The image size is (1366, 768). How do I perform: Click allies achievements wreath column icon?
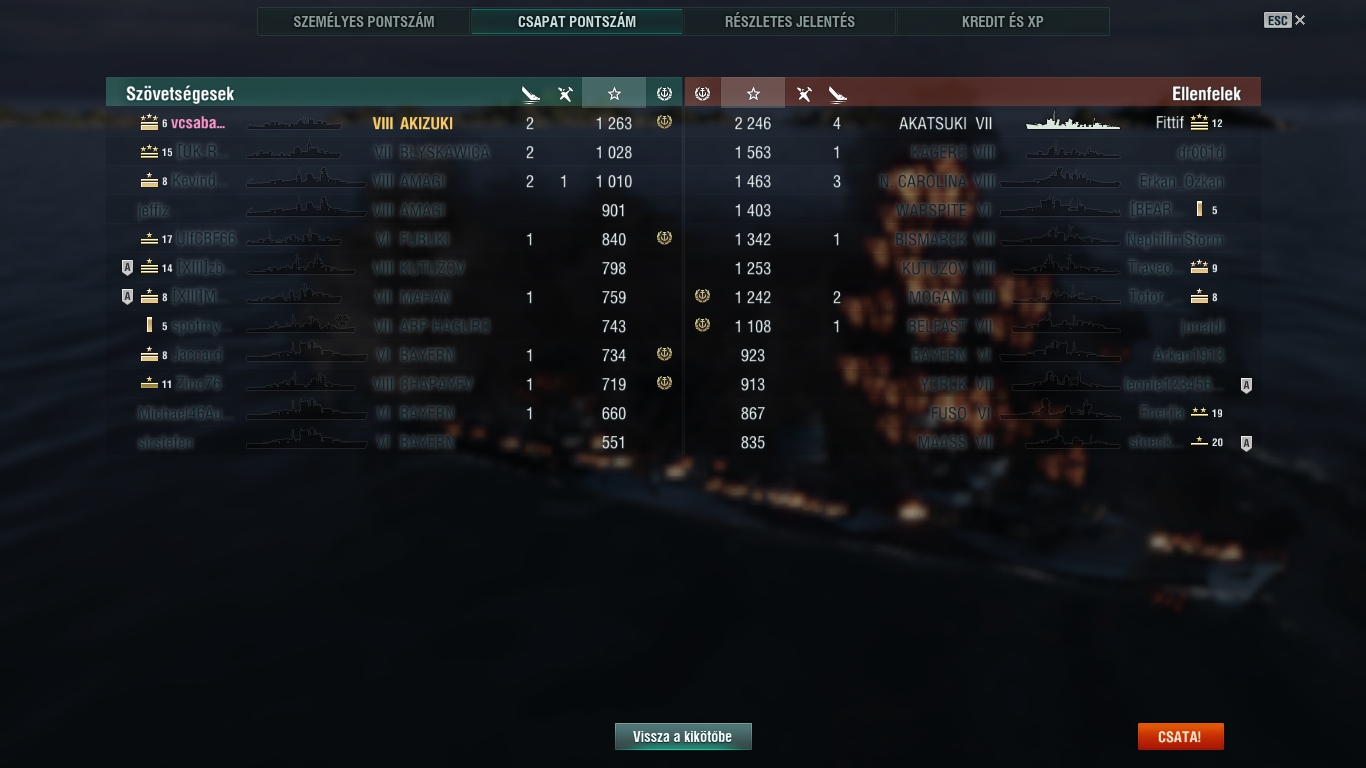tap(664, 93)
